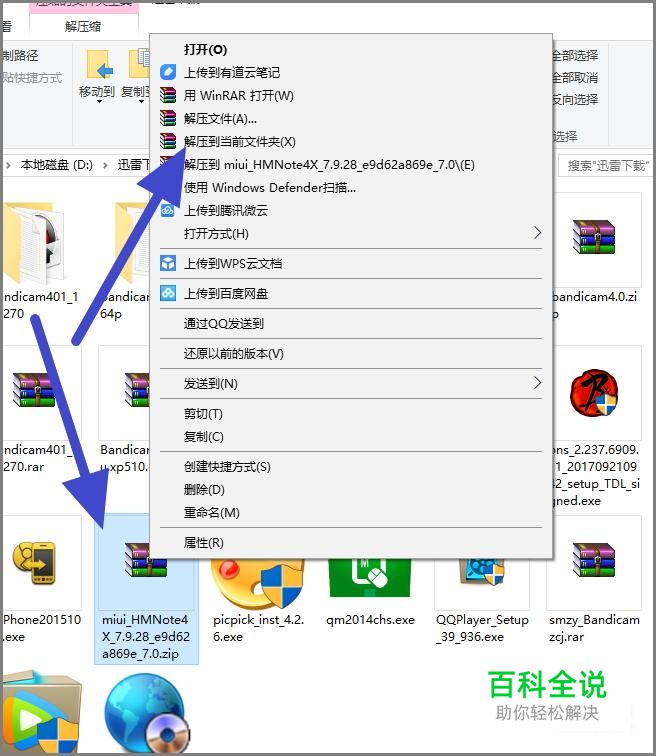Expand chevron after 本地磁盘 (D:) breadcrumb

(x=105, y=165)
